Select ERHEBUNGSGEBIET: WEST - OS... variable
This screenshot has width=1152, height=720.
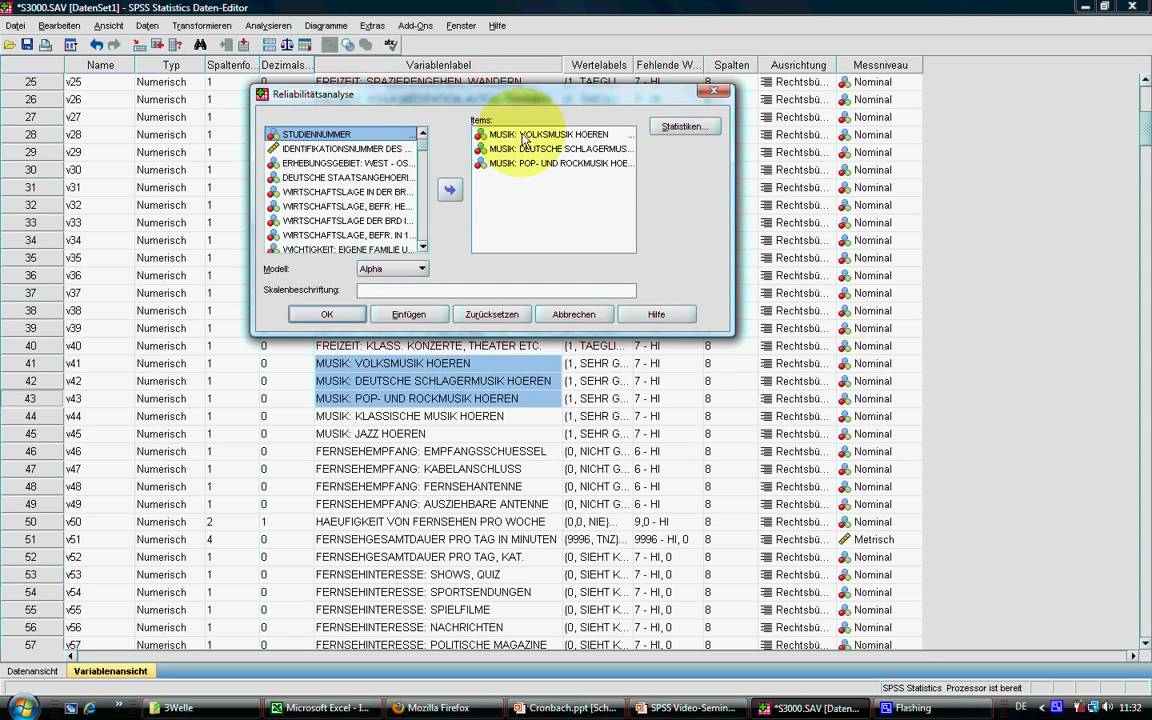click(341, 163)
